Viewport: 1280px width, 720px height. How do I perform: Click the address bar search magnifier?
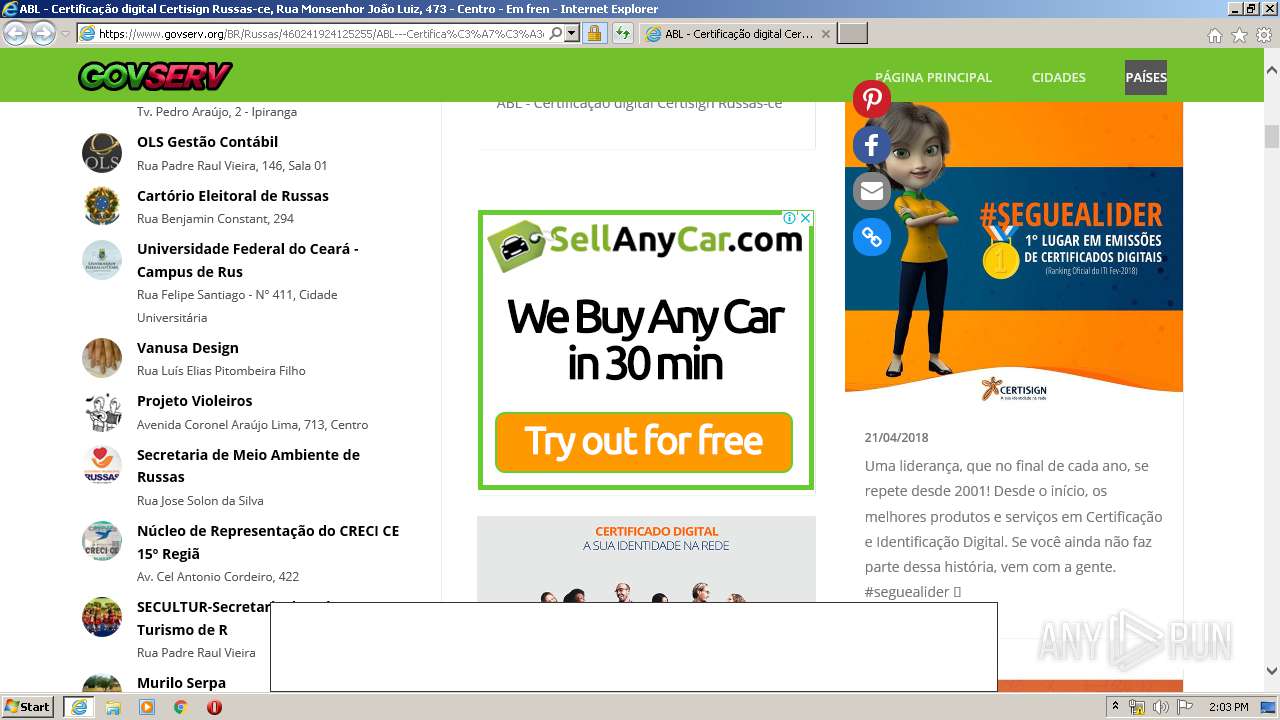[x=556, y=33]
